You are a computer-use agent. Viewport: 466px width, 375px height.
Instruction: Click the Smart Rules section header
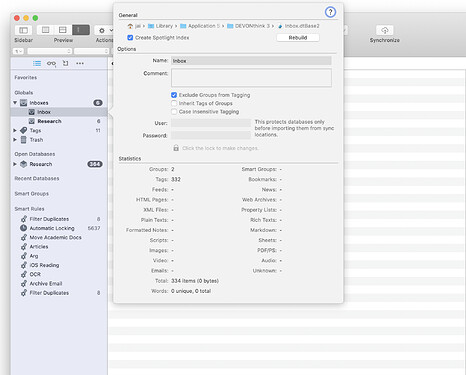[29, 209]
